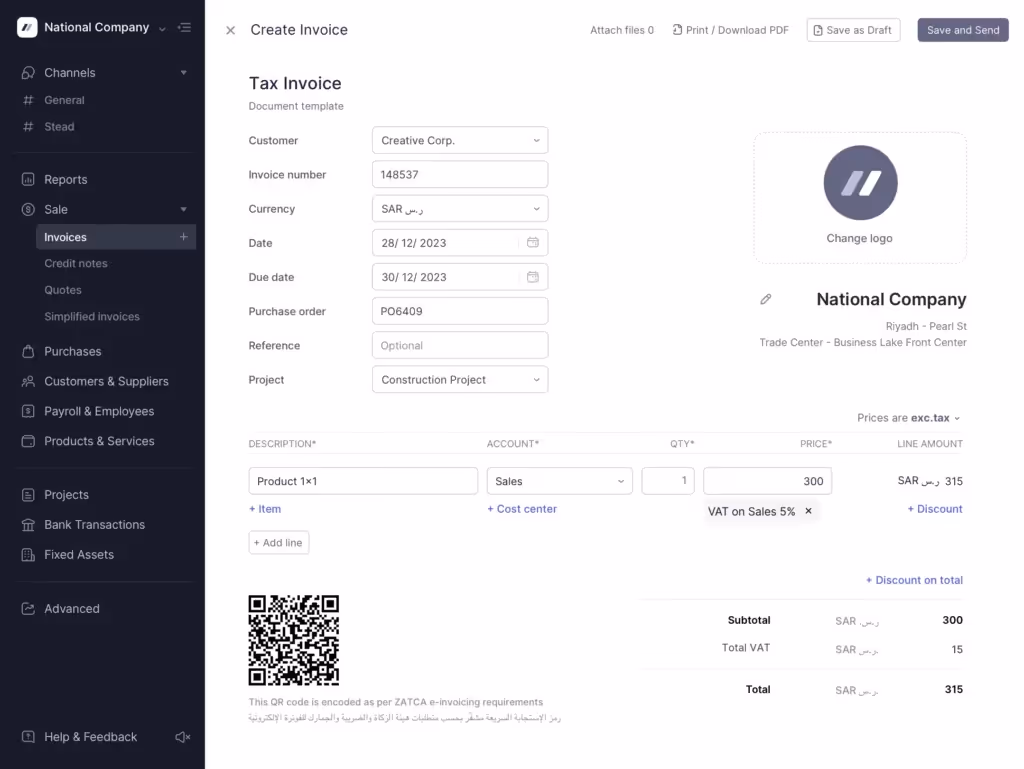The height and width of the screenshot is (769, 1024).
Task: Click the VAT on Sales 5% label
Action: point(752,511)
